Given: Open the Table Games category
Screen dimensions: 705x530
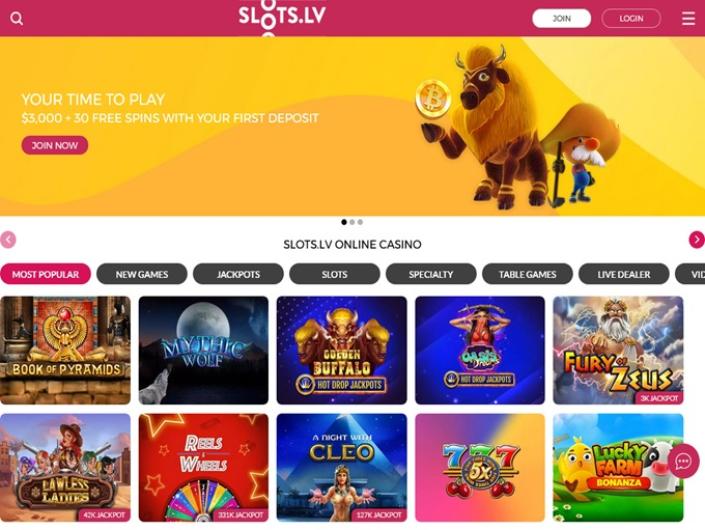Looking at the screenshot, I should pyautogui.click(x=527, y=274).
